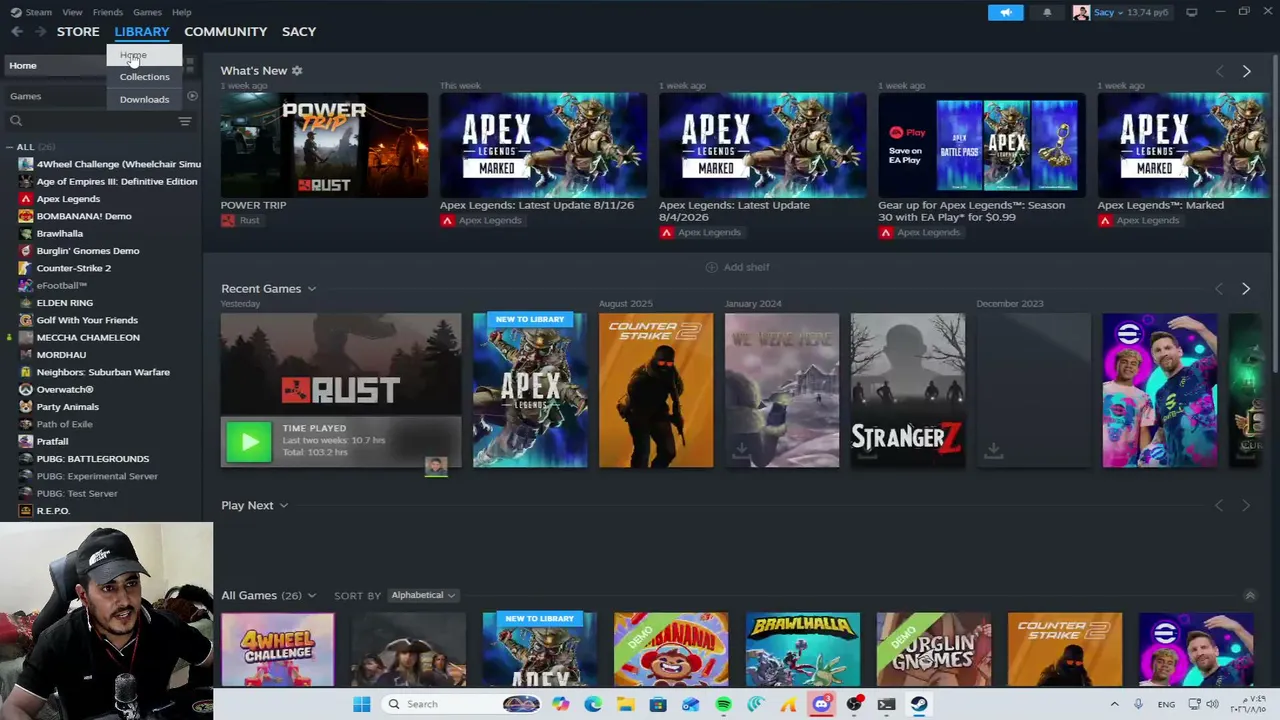Open Microsoft Store from the taskbar
Viewport: 1280px width, 720px height.
(x=658, y=704)
